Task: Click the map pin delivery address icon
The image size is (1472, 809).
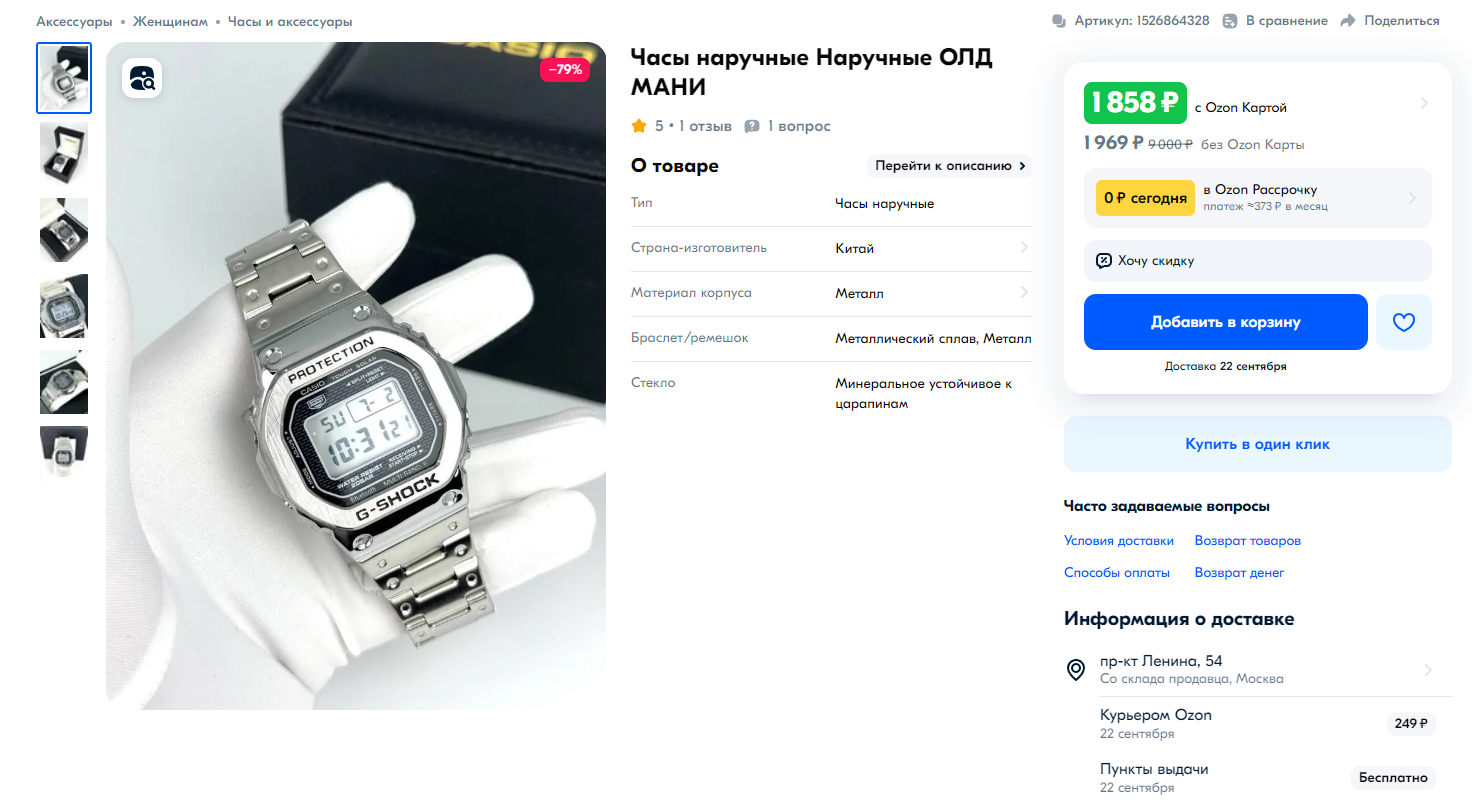Action: (x=1076, y=669)
